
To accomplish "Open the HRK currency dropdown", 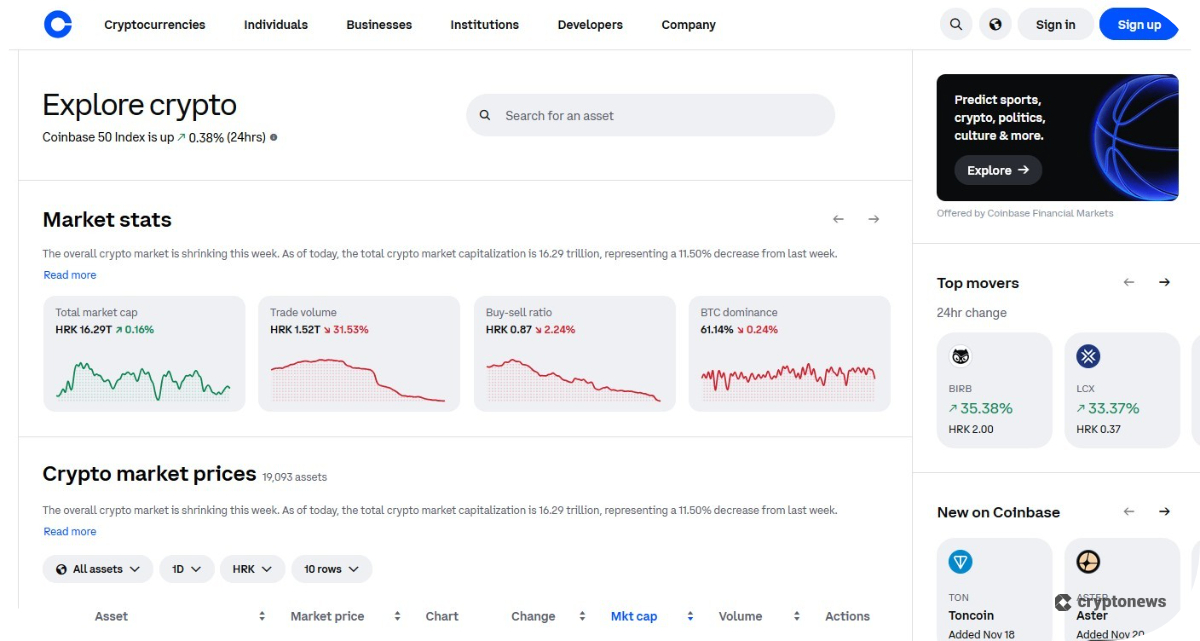I will pos(252,569).
